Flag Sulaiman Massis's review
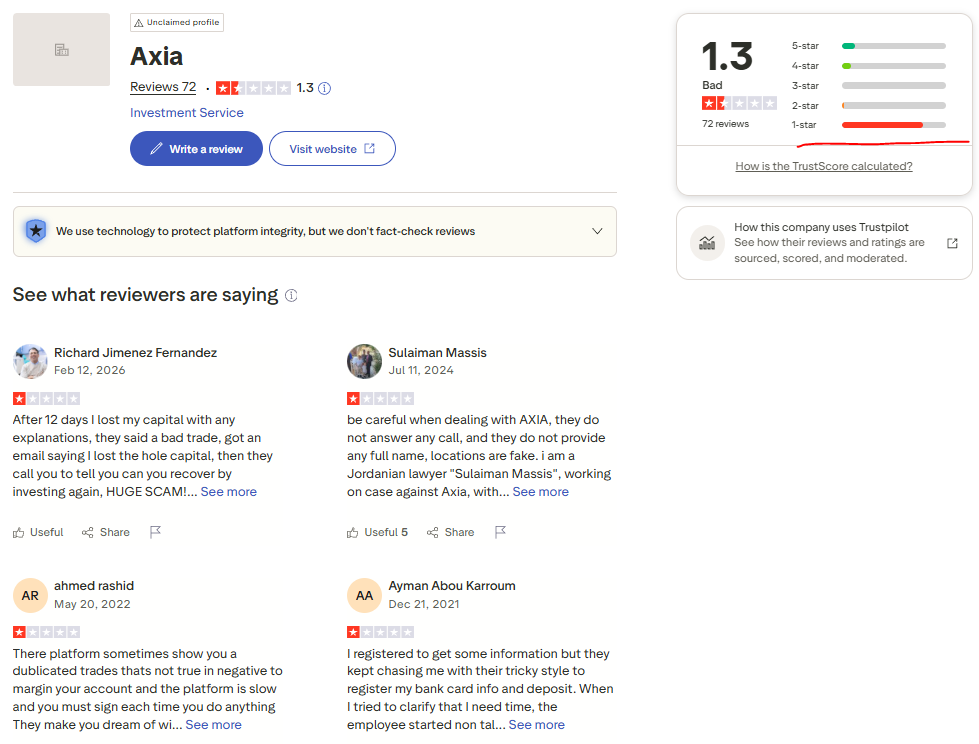The image size is (979, 744). pyautogui.click(x=500, y=532)
